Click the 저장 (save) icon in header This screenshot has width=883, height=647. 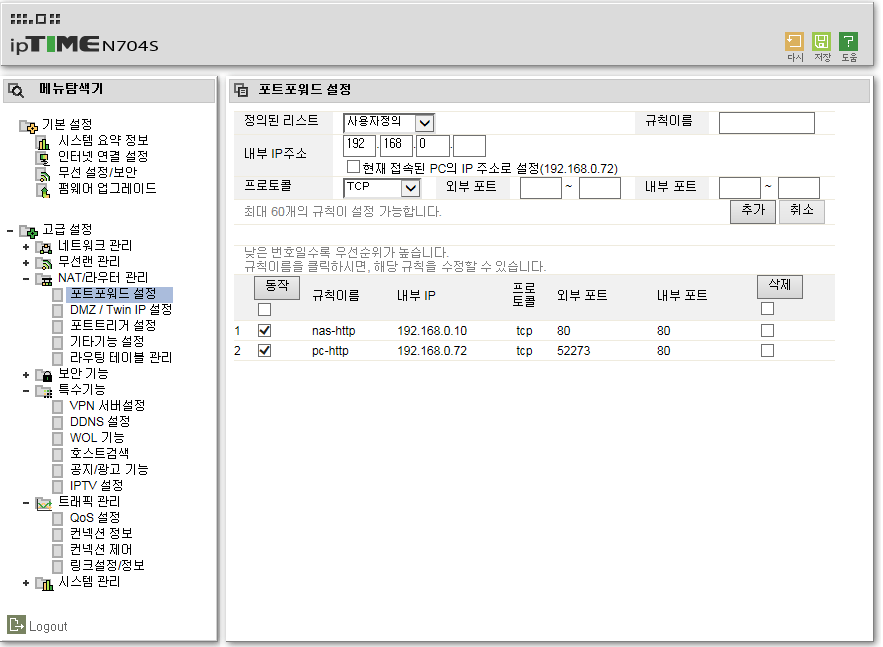coord(821,42)
